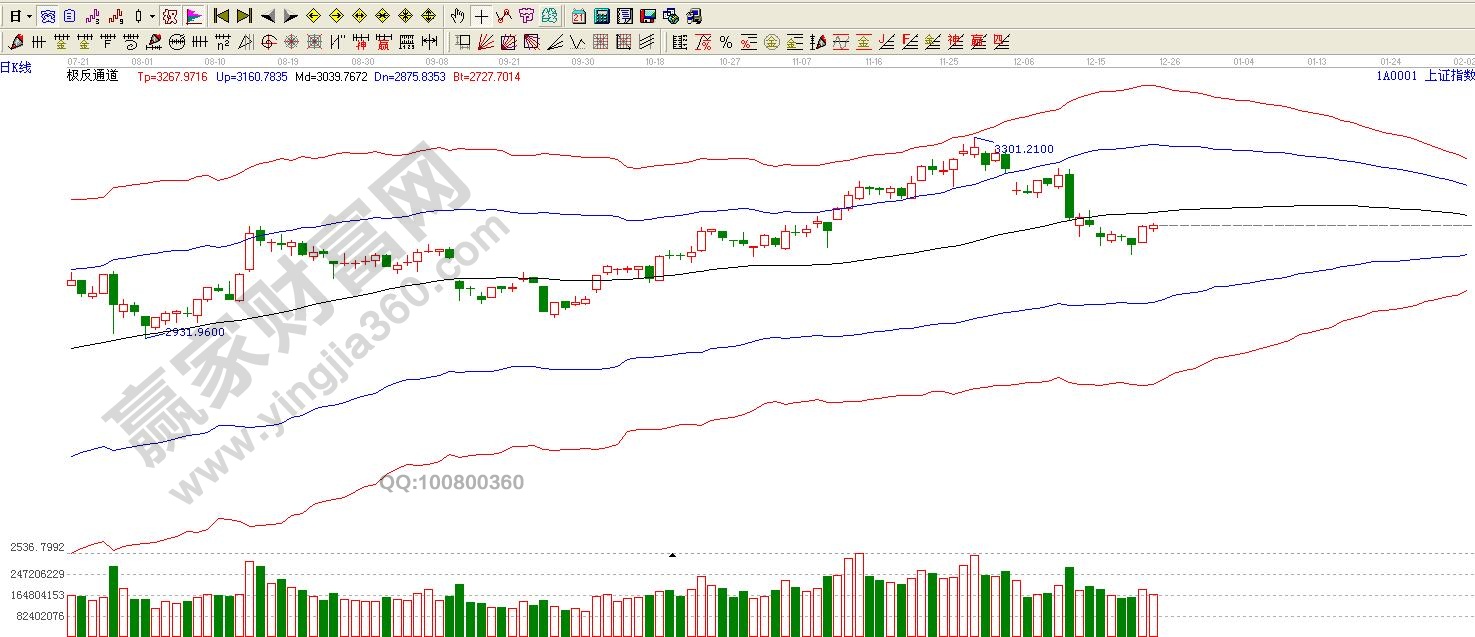Click the floppy disk save icon
1475x637 pixels.
pos(647,17)
